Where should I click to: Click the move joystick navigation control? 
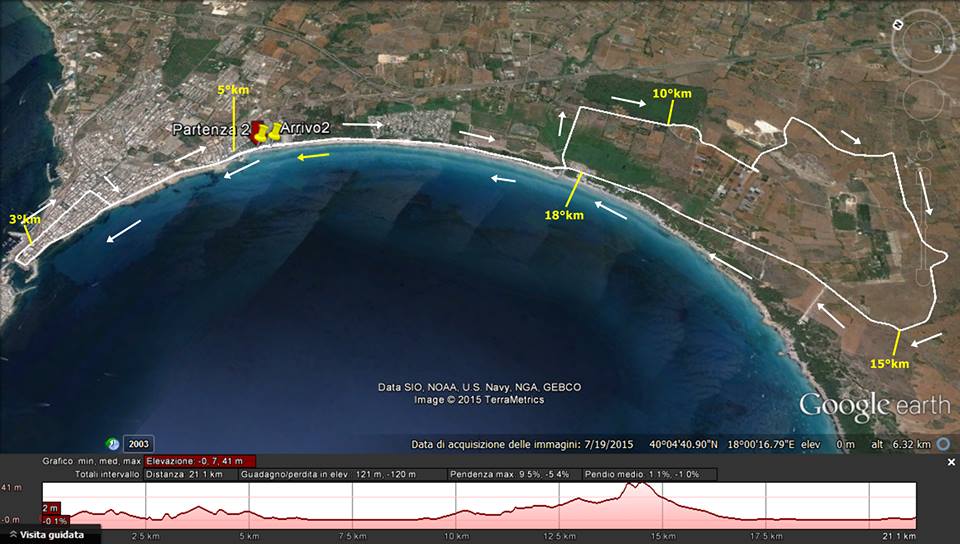(923, 100)
